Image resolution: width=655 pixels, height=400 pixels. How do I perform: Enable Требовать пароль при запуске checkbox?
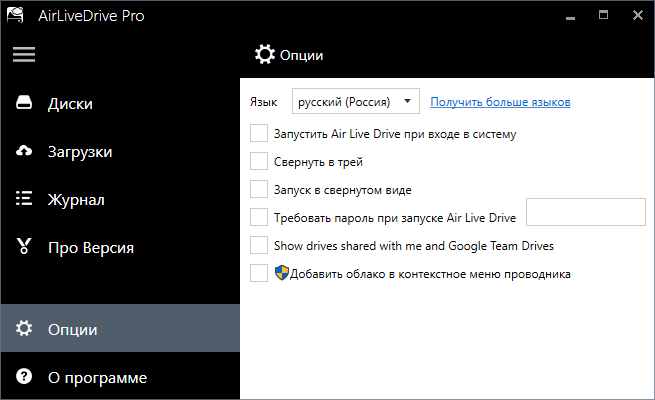pos(259,217)
